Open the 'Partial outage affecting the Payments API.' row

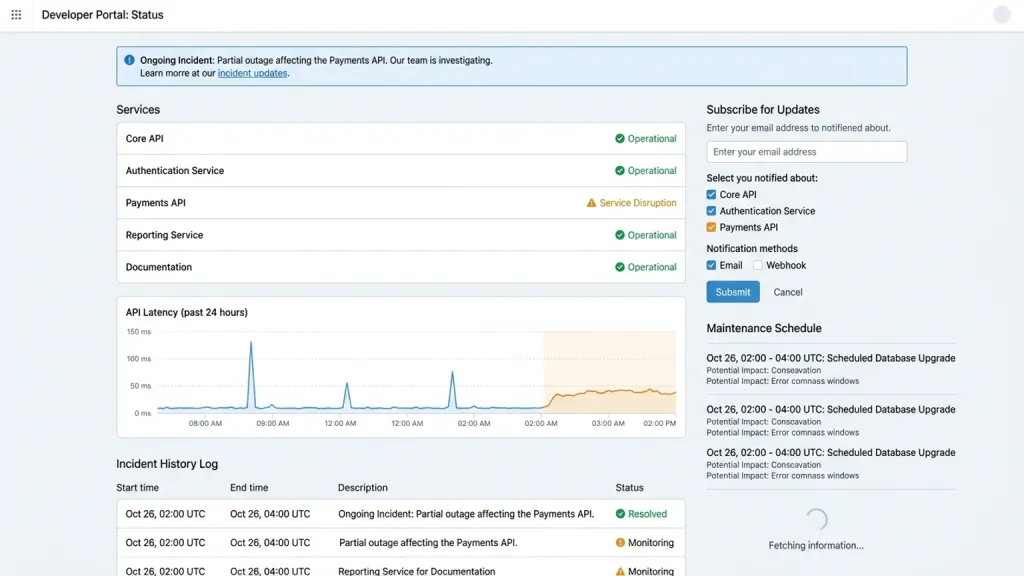[x=428, y=543]
